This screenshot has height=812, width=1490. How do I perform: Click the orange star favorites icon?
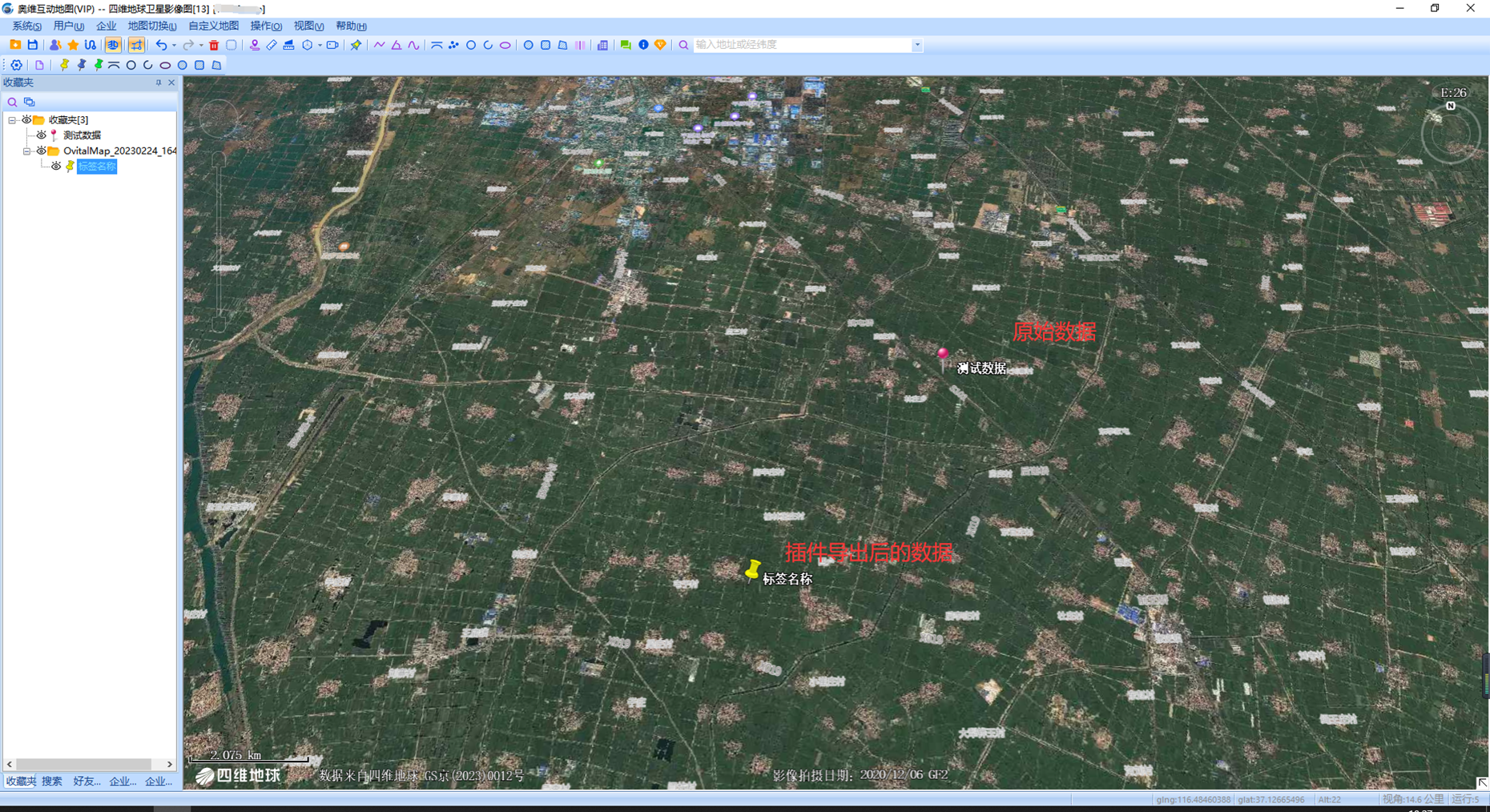[73, 45]
